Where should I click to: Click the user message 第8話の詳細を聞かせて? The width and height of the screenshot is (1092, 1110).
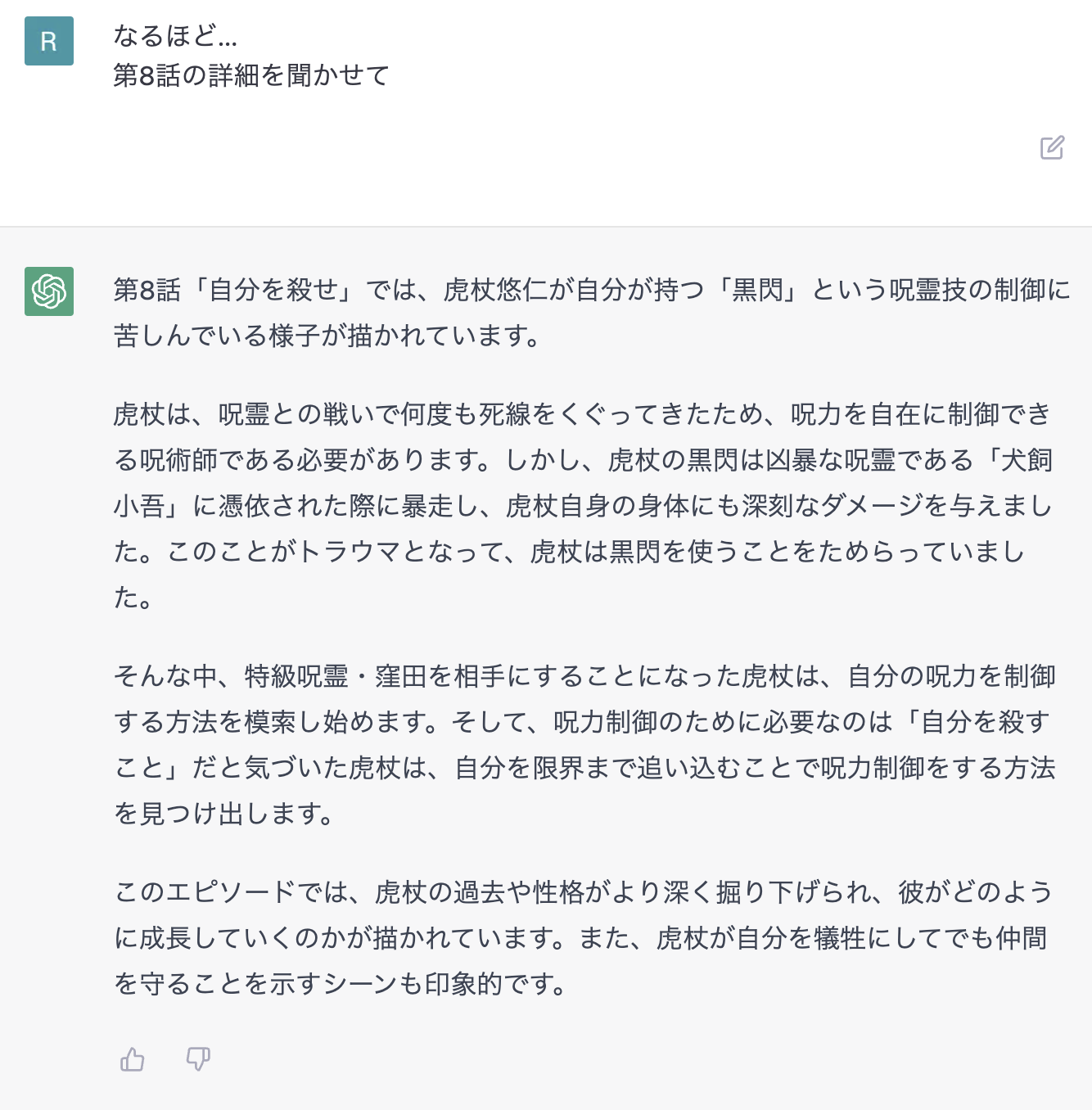click(x=251, y=75)
